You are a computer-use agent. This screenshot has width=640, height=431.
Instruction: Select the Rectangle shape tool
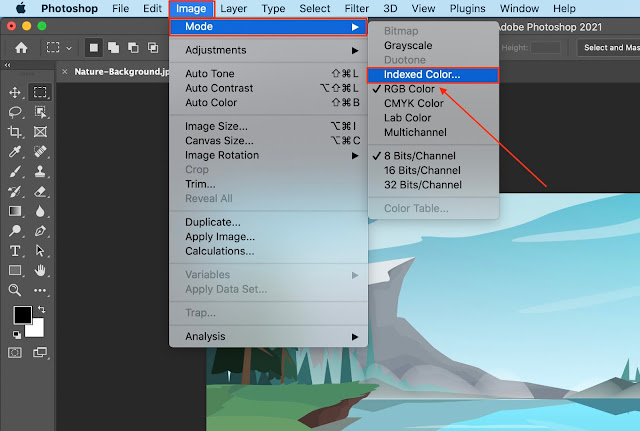(15, 270)
